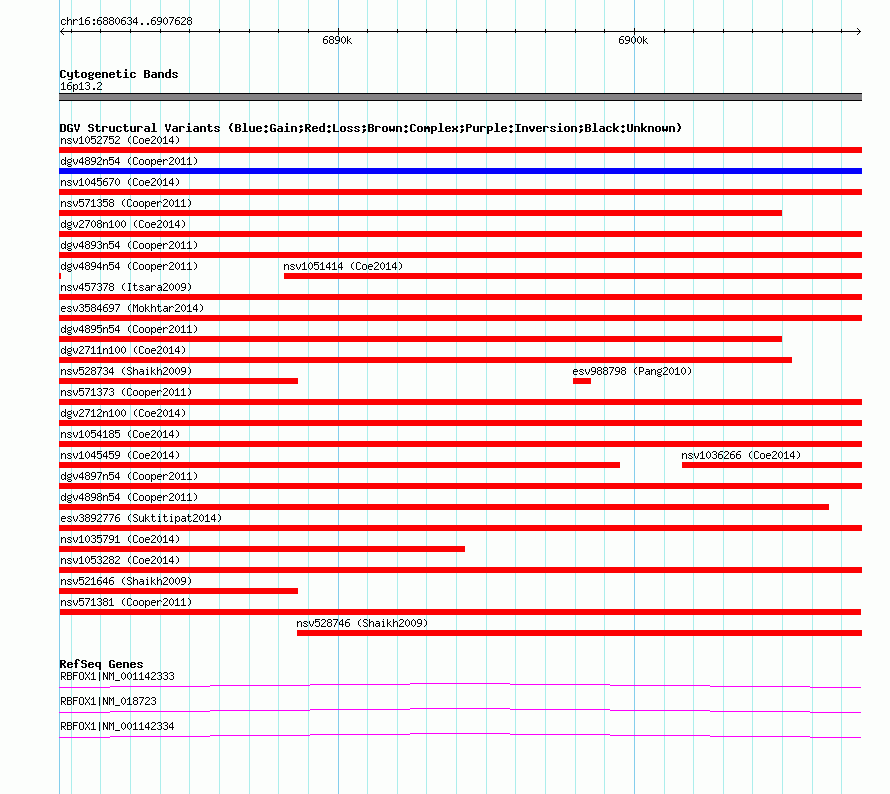Image resolution: width=890 pixels, height=794 pixels.
Task: Click esv3584697 (Mokhtar2014) label
Action: point(132,308)
